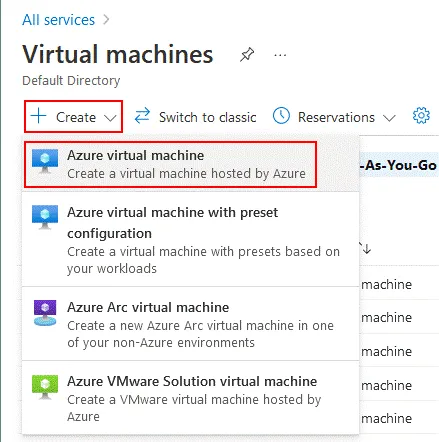
Task: Choose Azure Arc virtual machine option
Action: tap(190, 324)
